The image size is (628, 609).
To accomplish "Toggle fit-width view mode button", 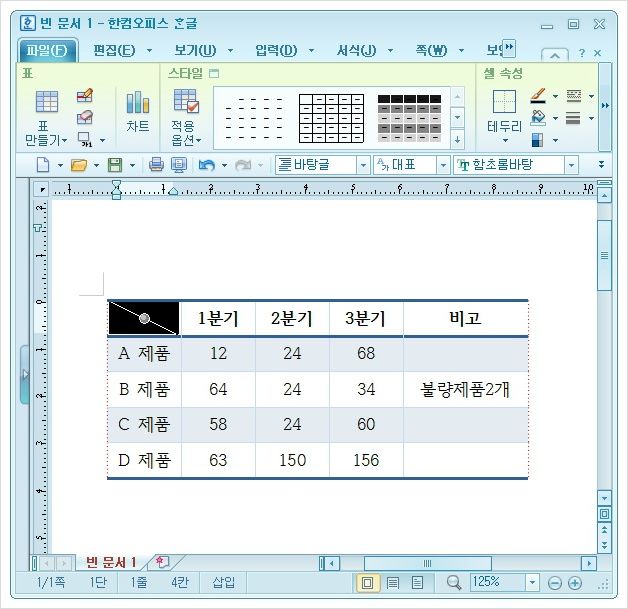I will (x=392, y=583).
